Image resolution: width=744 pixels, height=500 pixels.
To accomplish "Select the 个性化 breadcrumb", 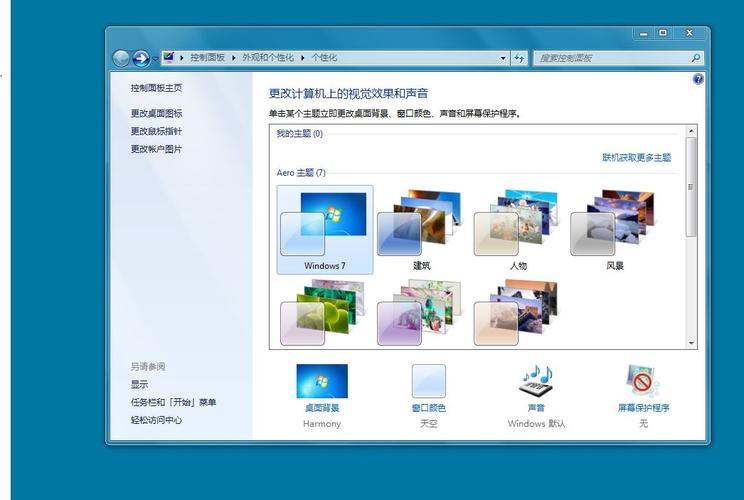I will coord(324,58).
